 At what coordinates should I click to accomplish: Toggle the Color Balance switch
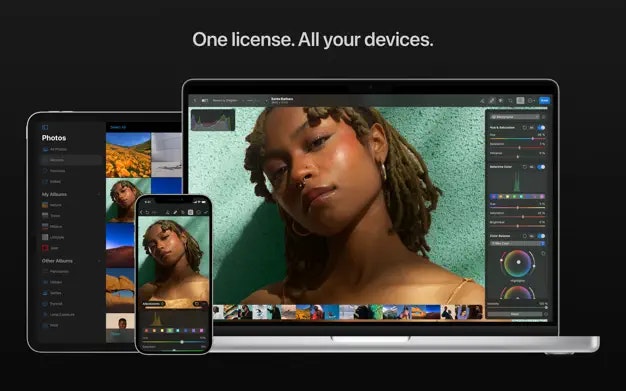coord(541,236)
